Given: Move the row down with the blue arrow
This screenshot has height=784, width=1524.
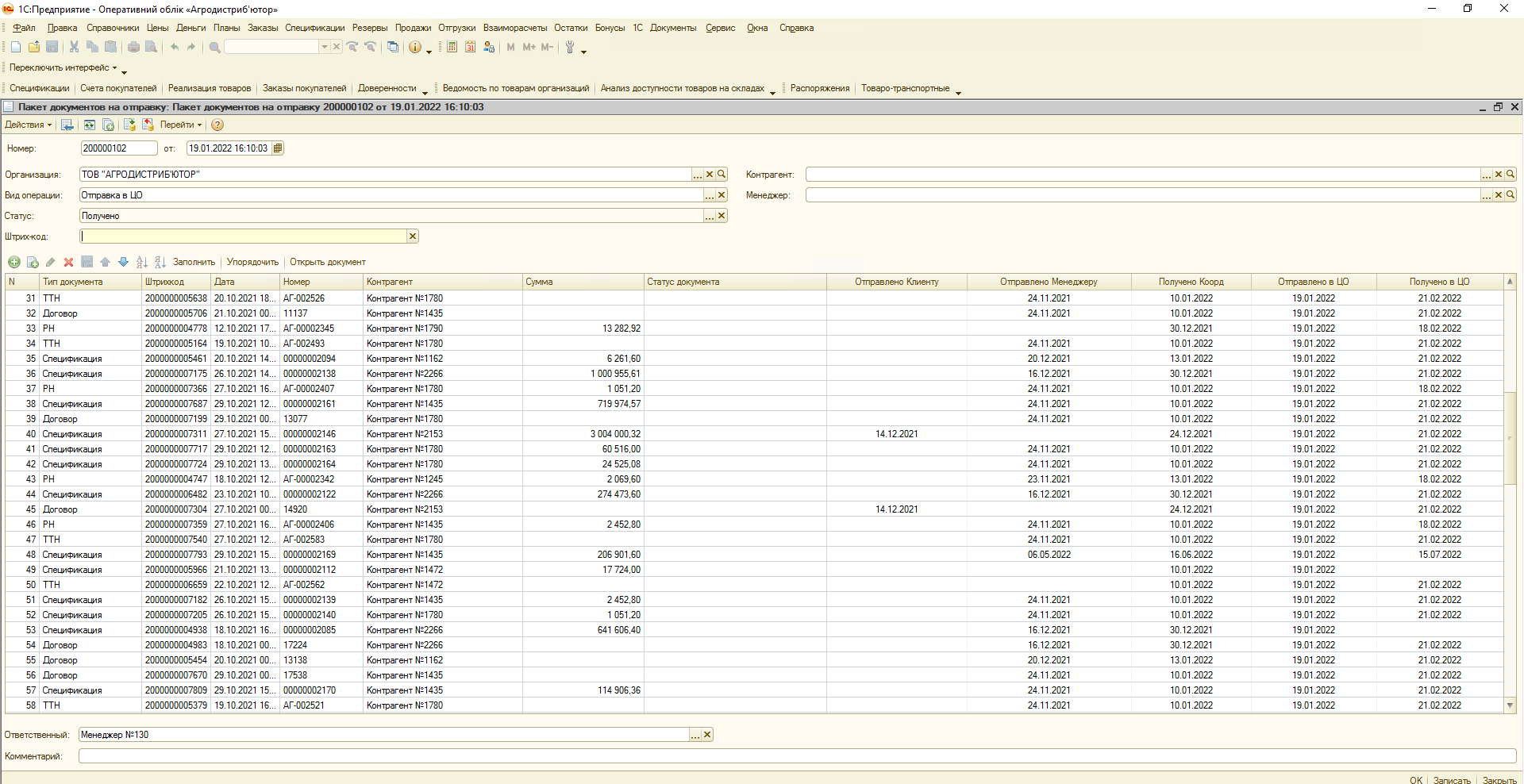Looking at the screenshot, I should (x=123, y=263).
